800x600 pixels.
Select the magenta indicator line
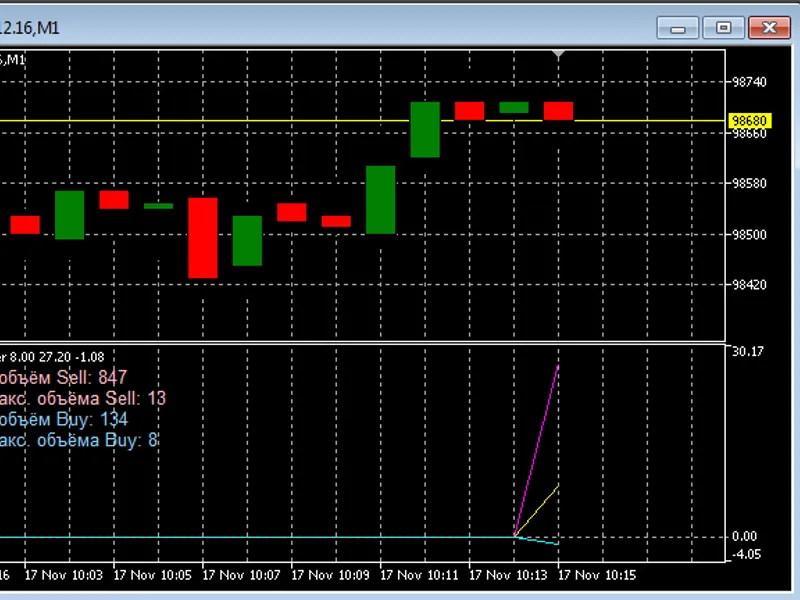point(536,451)
